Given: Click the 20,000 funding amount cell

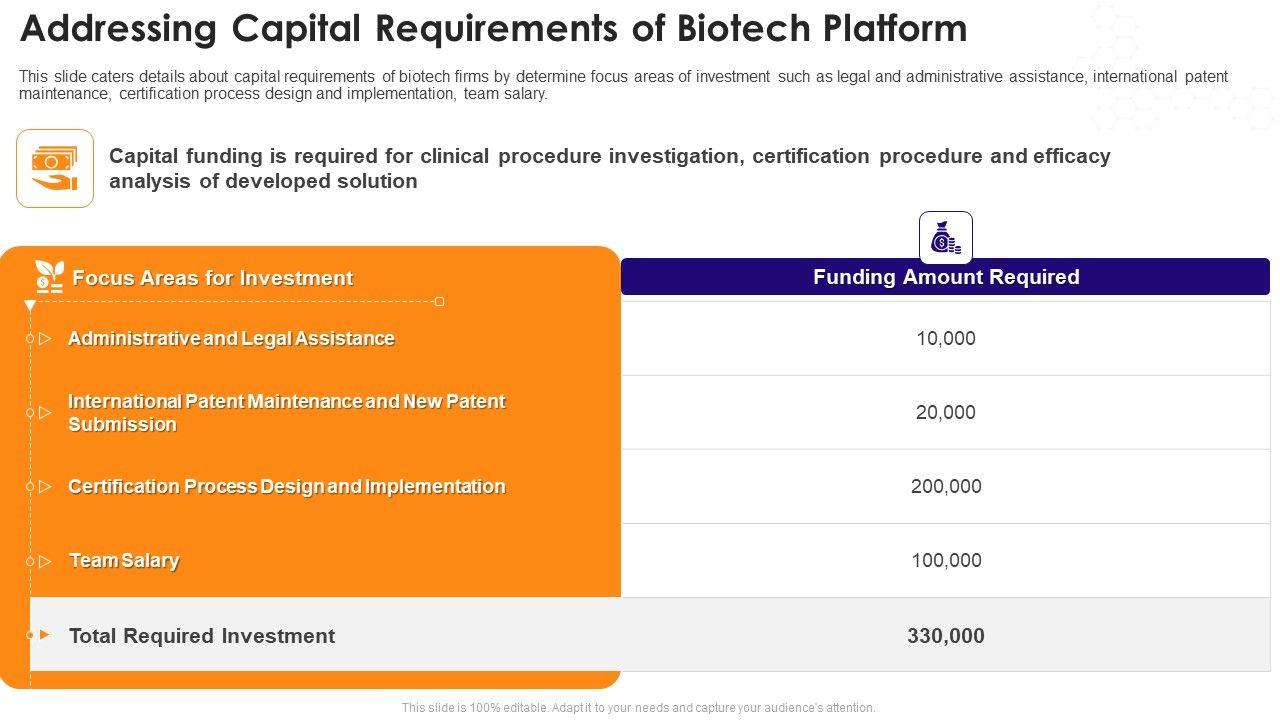Looking at the screenshot, I should (x=945, y=412).
